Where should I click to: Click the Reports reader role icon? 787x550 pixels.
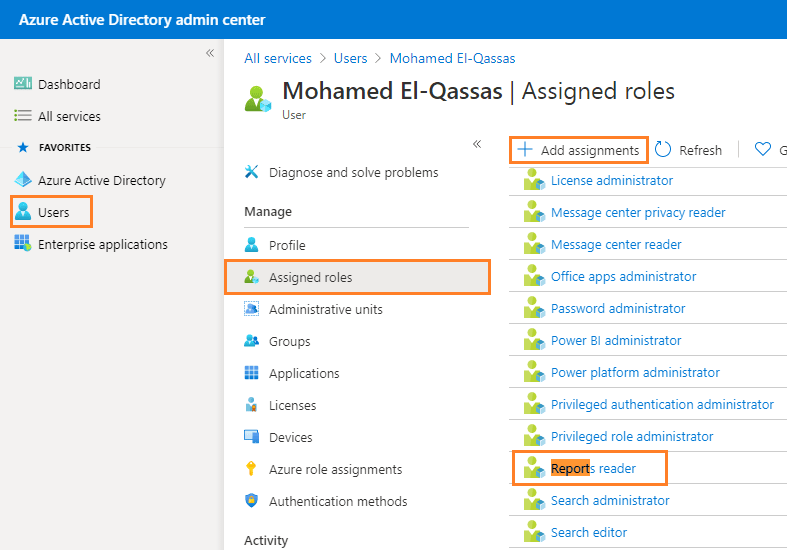pyautogui.click(x=534, y=468)
